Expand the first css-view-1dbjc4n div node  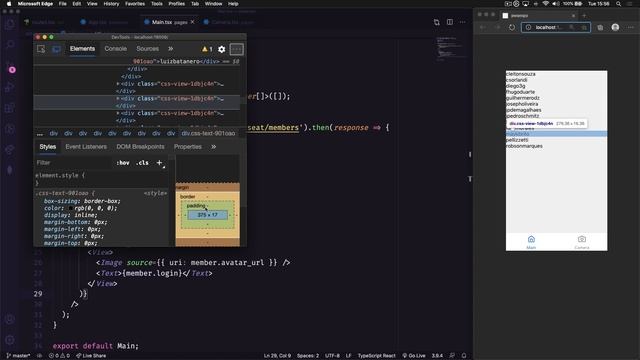click(x=118, y=84)
